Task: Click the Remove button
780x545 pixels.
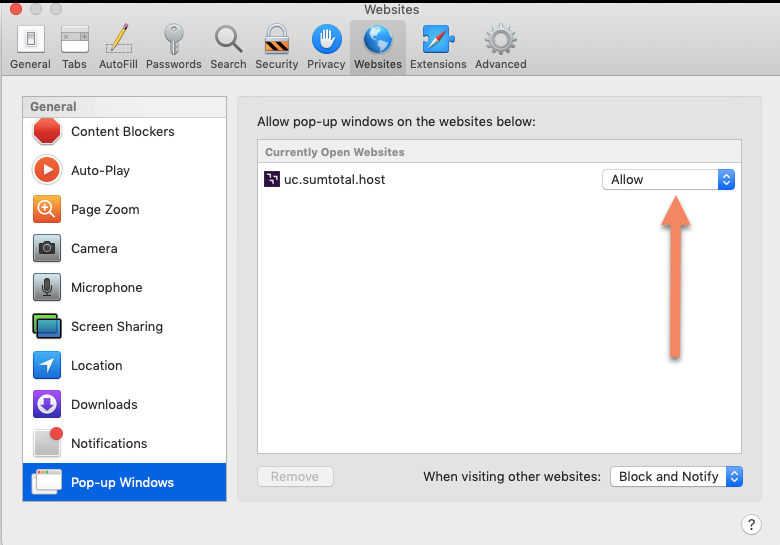Action: (x=295, y=476)
